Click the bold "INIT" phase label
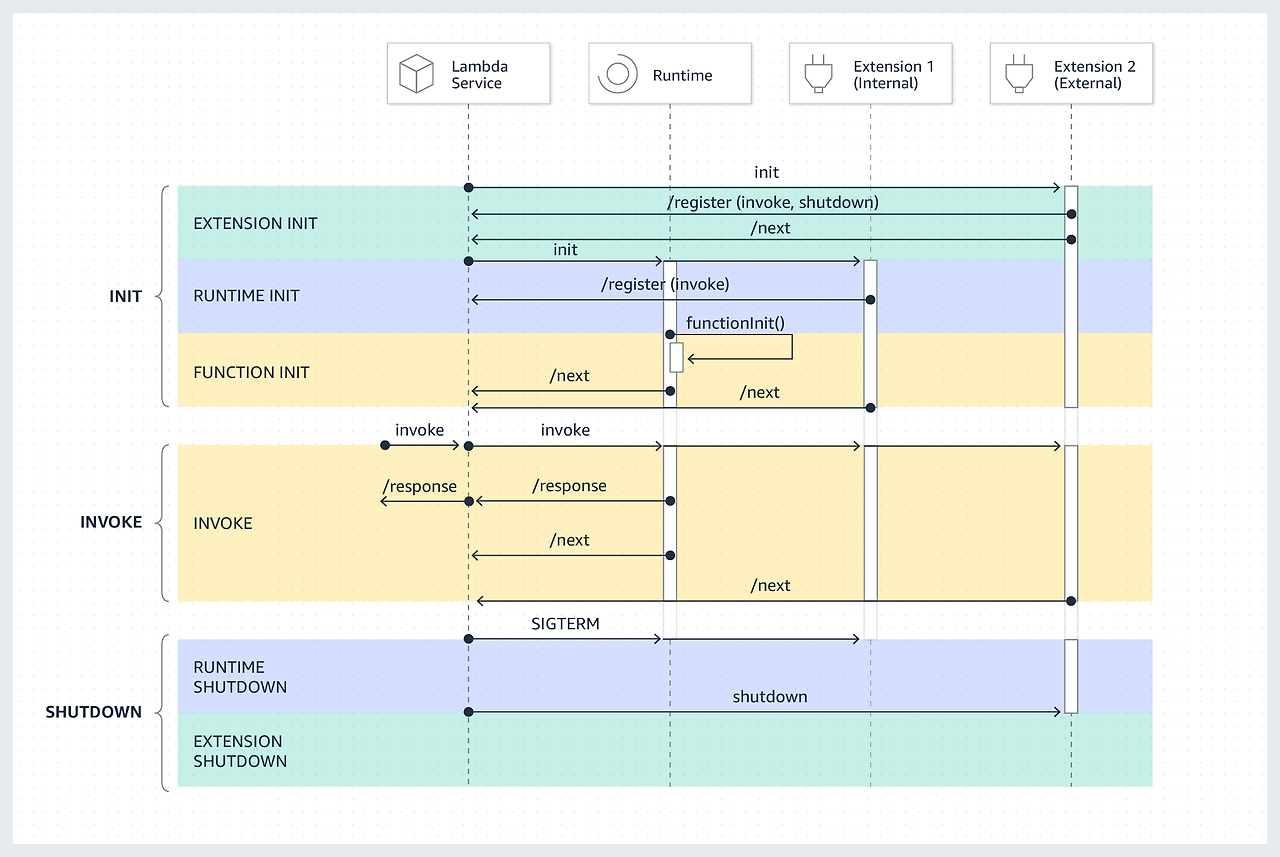The height and width of the screenshot is (857, 1280). [126, 297]
